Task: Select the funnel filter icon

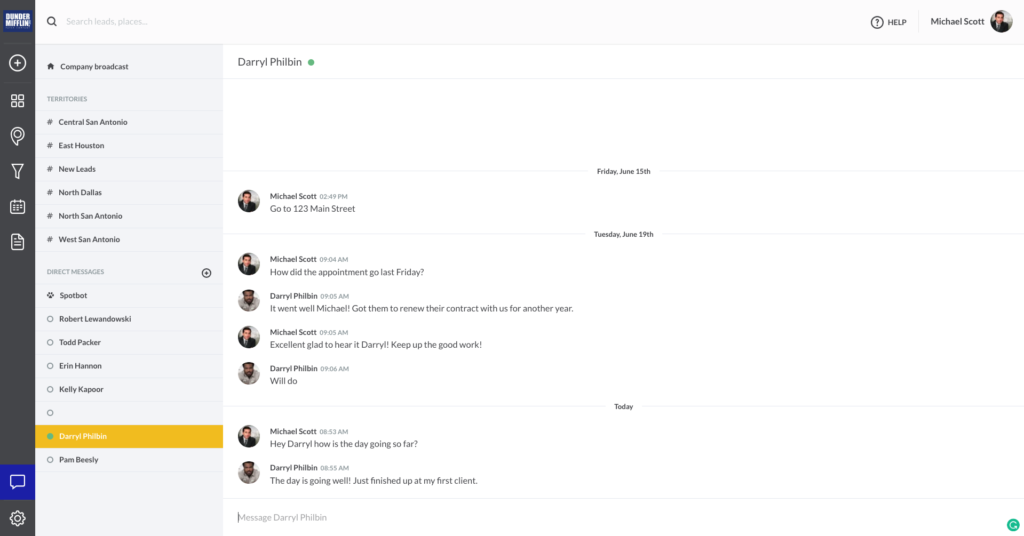Action: (18, 171)
